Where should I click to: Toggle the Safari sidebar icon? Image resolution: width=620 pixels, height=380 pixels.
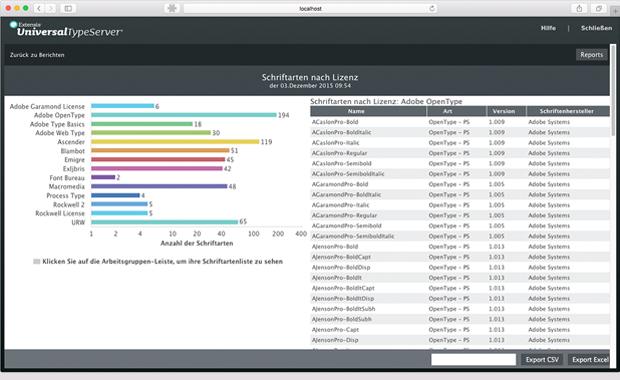coord(68,8)
